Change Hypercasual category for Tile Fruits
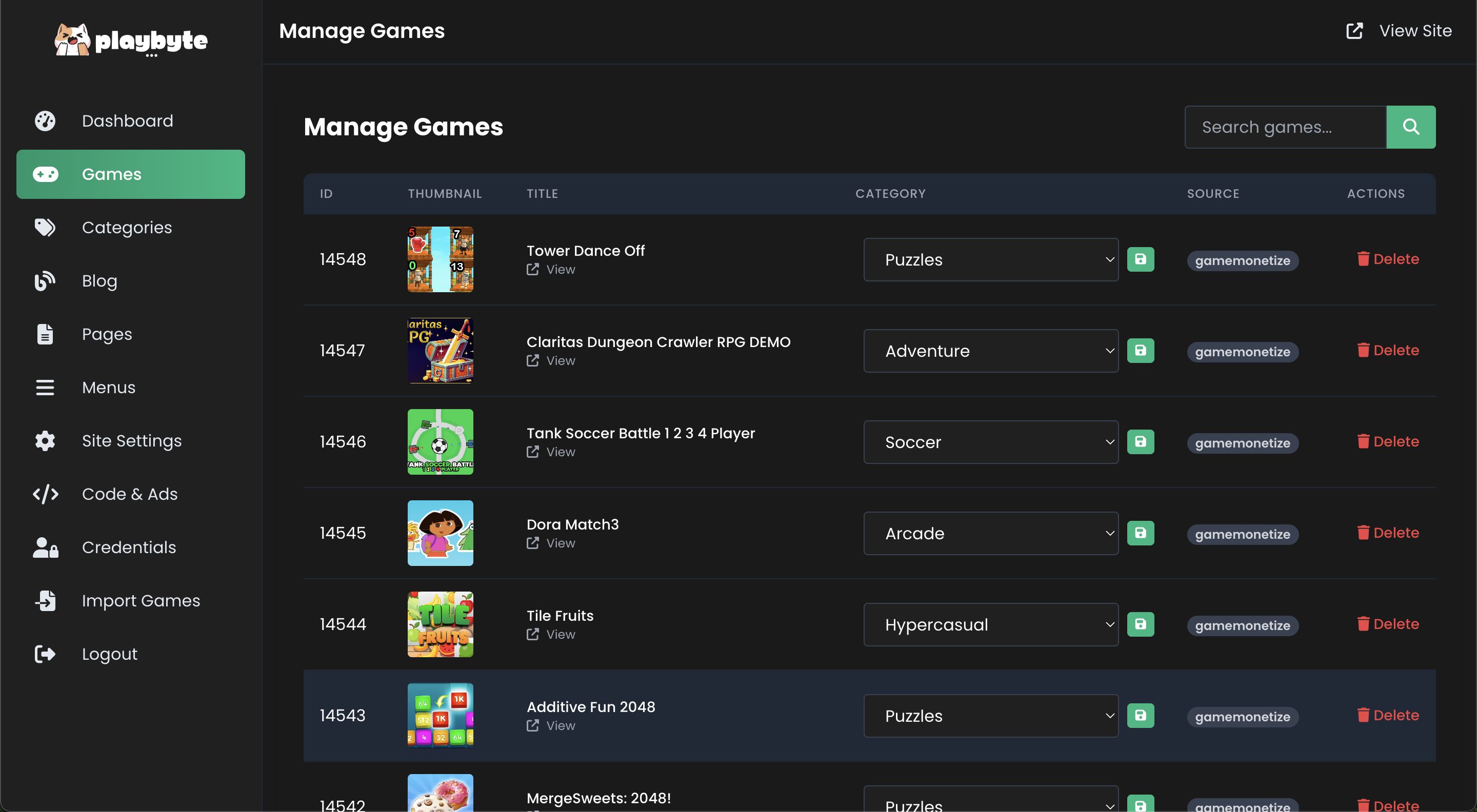The width and height of the screenshot is (1477, 812). 990,624
